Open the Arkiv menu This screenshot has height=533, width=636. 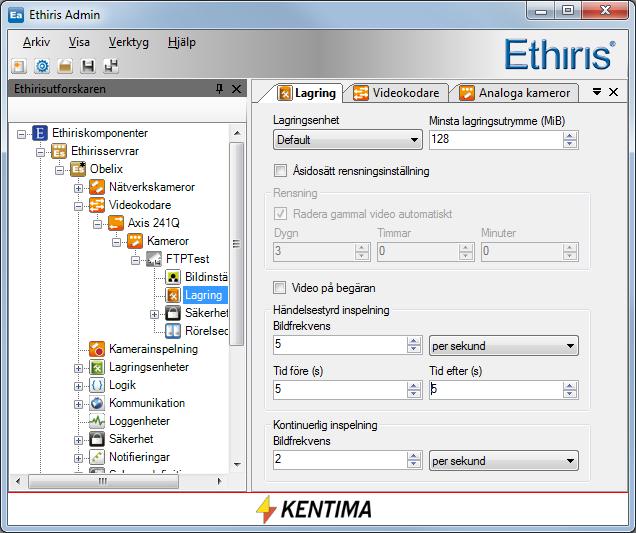(x=36, y=42)
